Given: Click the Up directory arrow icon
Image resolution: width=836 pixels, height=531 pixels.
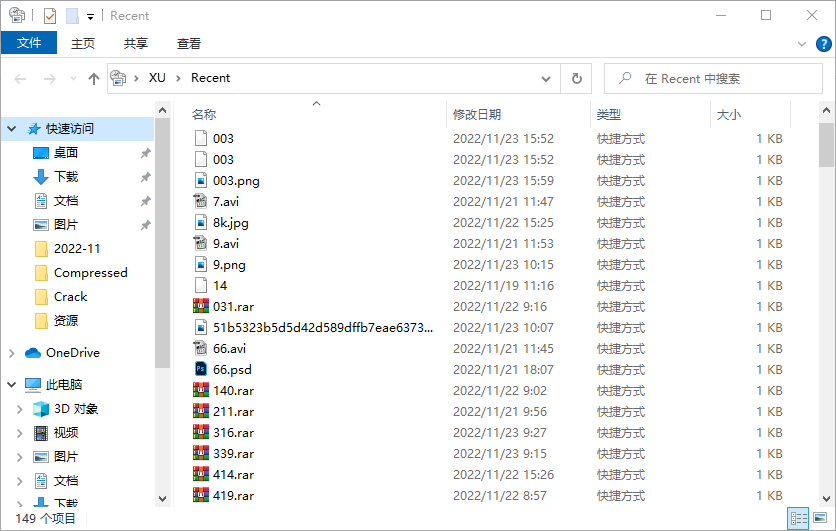Looking at the screenshot, I should (x=94, y=78).
